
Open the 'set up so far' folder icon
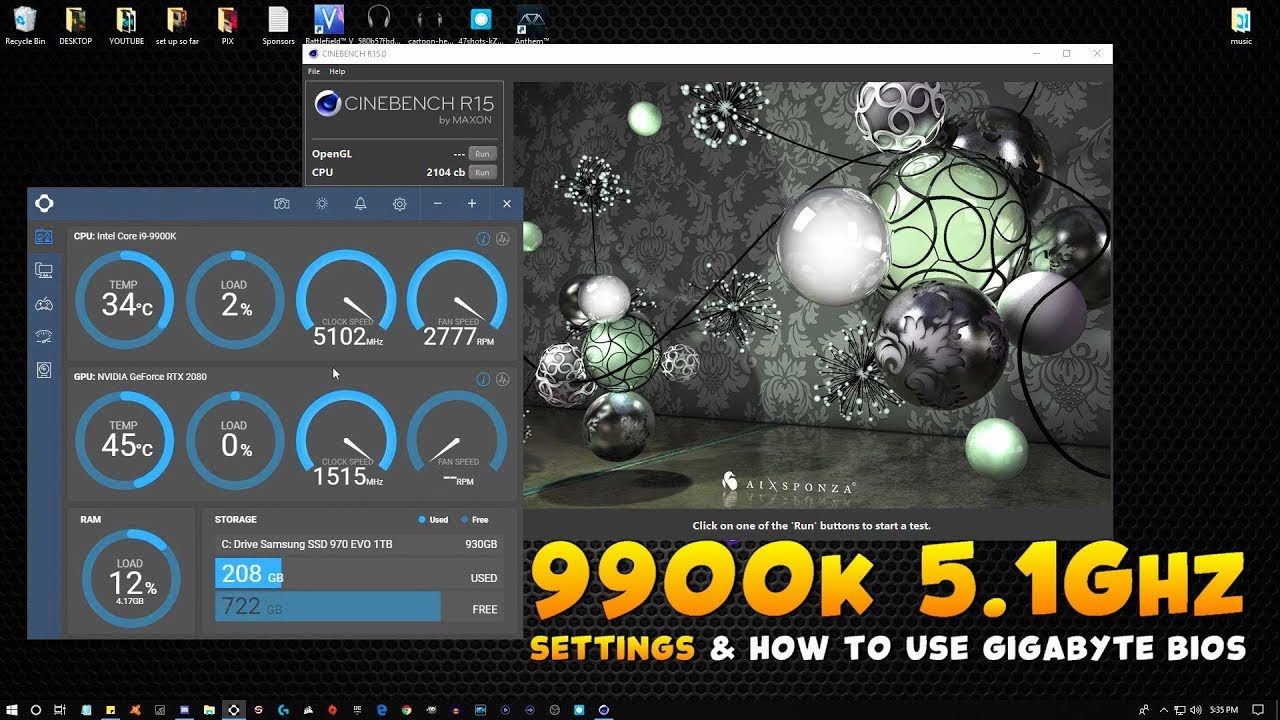[x=177, y=27]
